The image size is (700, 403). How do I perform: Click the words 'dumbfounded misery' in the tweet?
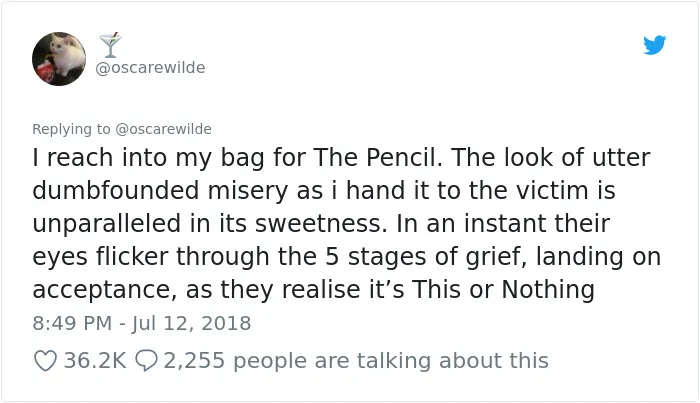tap(160, 191)
